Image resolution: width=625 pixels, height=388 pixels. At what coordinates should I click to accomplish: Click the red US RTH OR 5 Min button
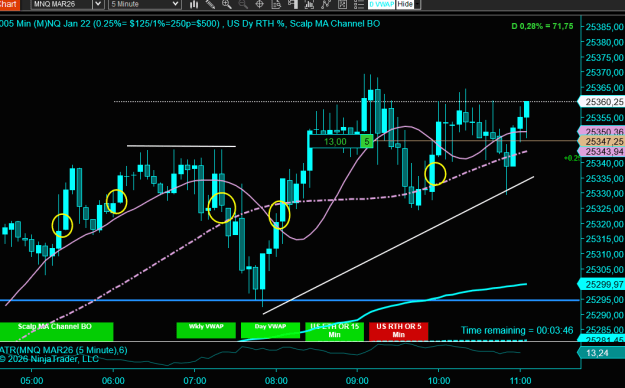(x=399, y=331)
